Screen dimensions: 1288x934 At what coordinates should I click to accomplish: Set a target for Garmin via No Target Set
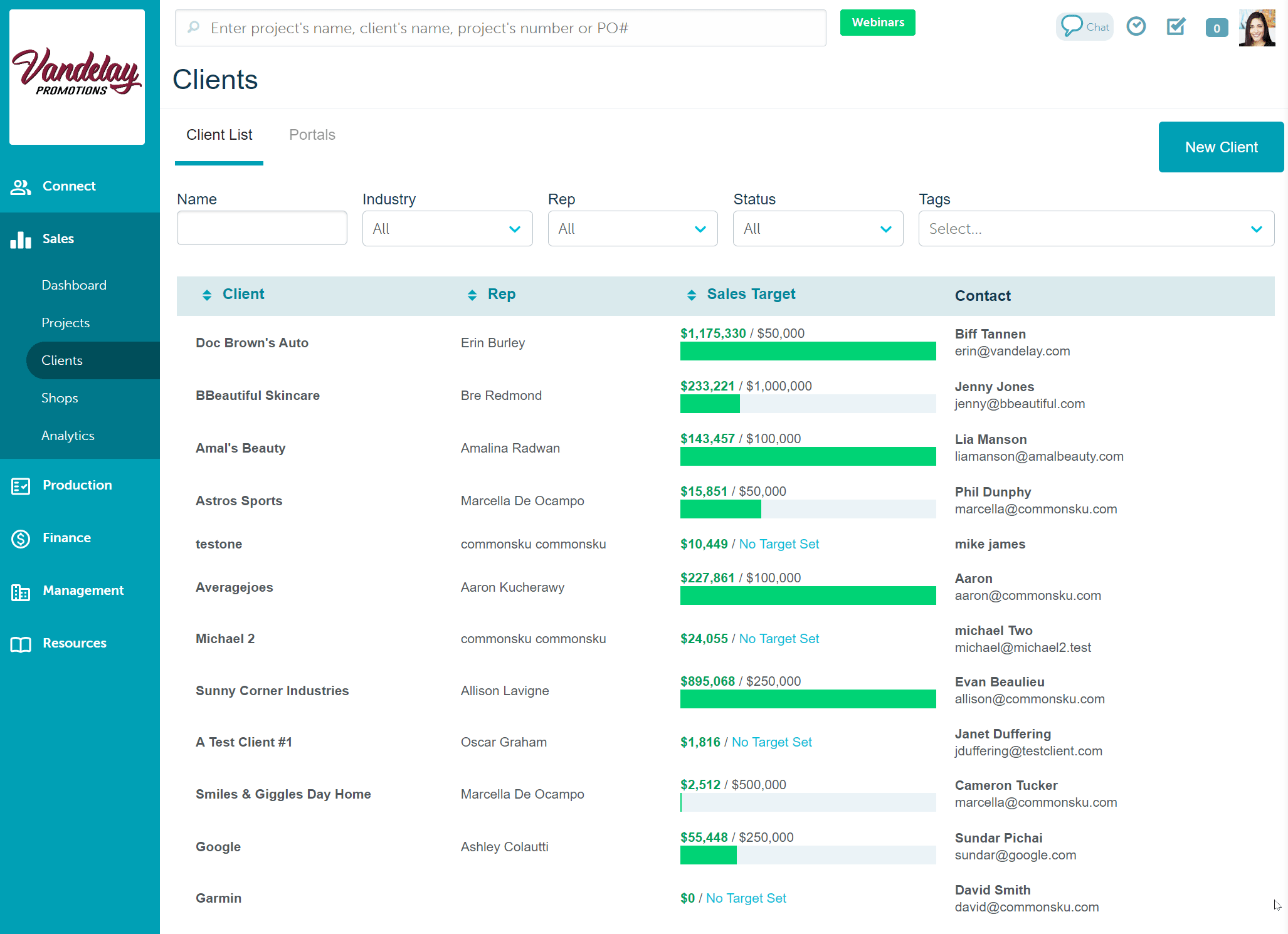click(x=746, y=898)
